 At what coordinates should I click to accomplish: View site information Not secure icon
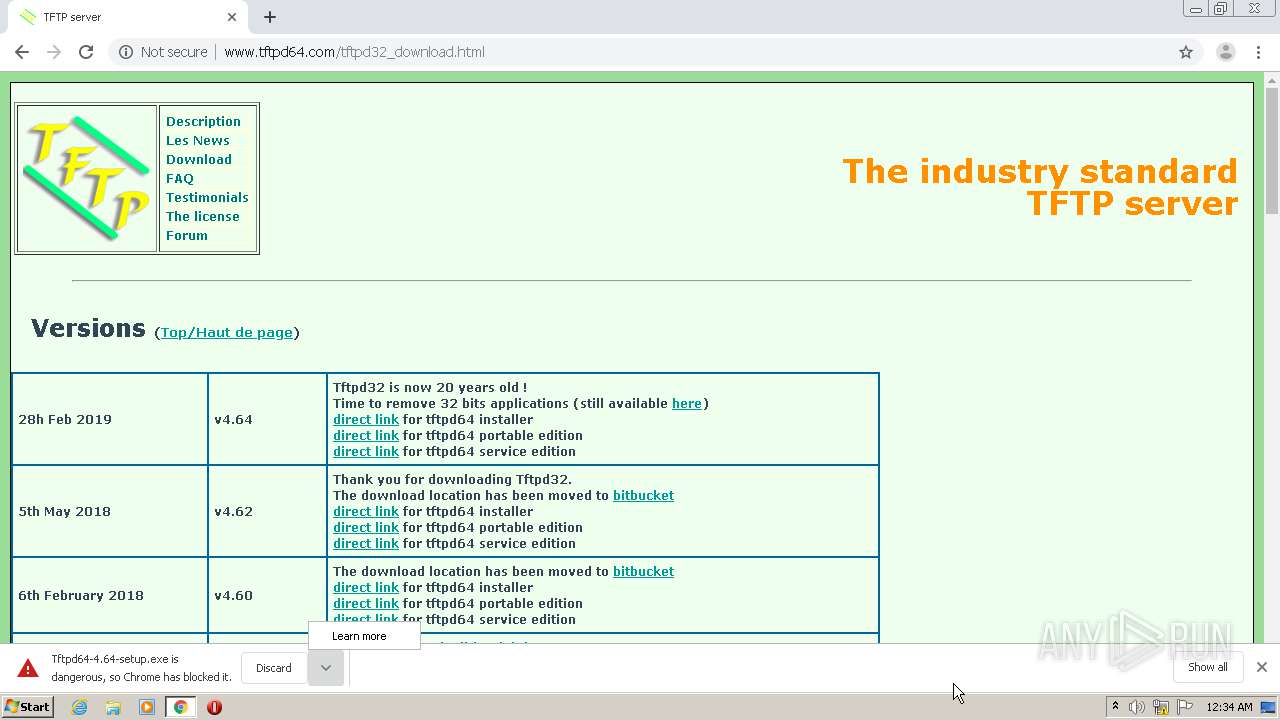pyautogui.click(x=126, y=52)
